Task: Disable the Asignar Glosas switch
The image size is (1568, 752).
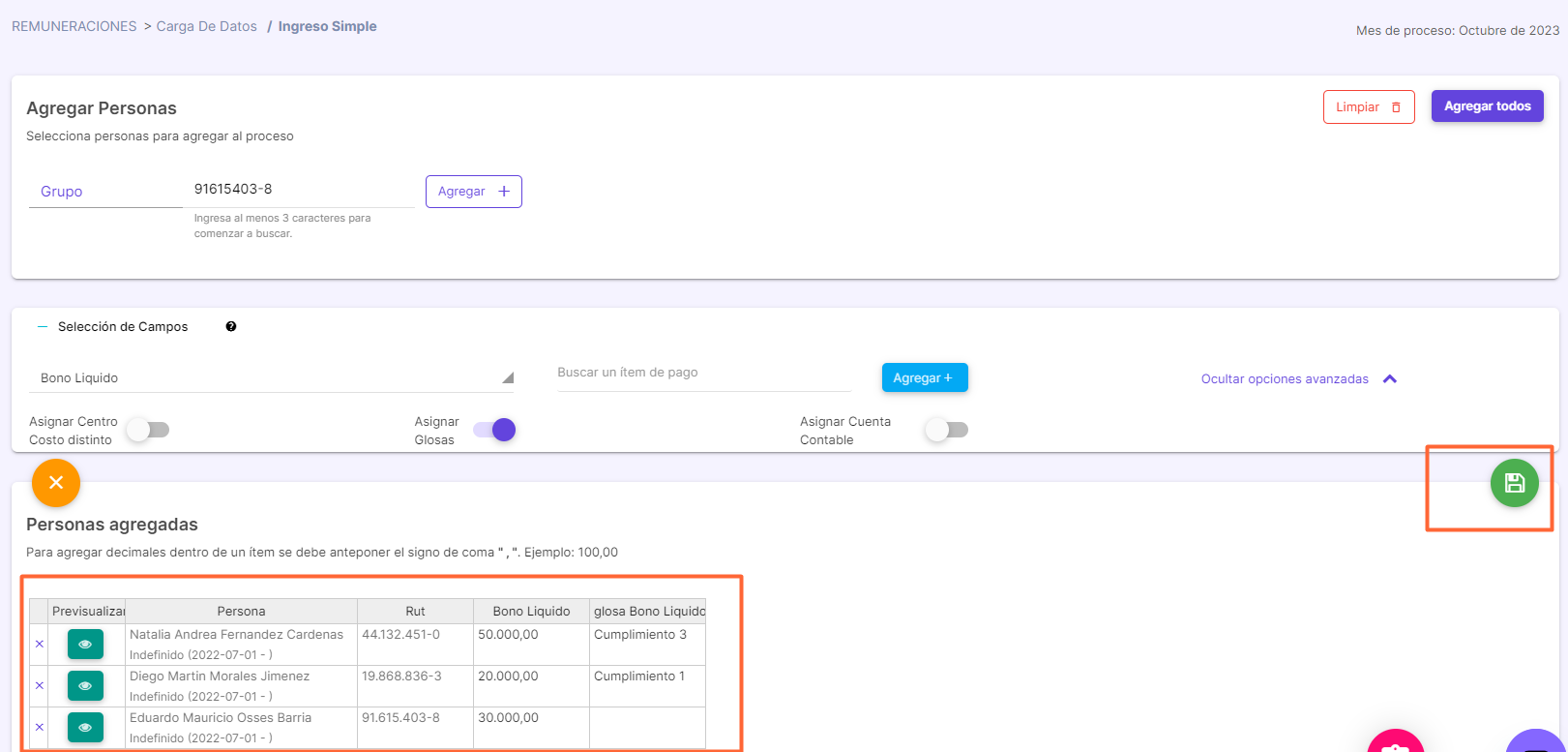Action: click(x=494, y=430)
